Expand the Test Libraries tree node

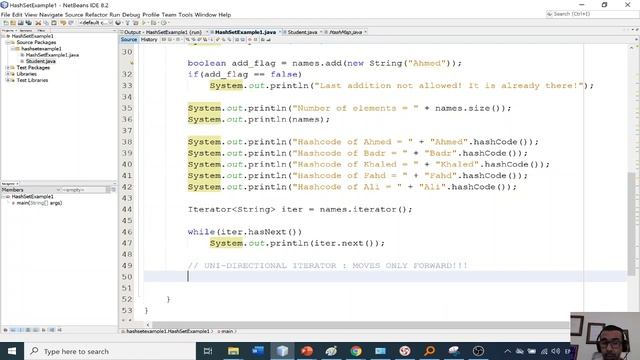[8, 80]
